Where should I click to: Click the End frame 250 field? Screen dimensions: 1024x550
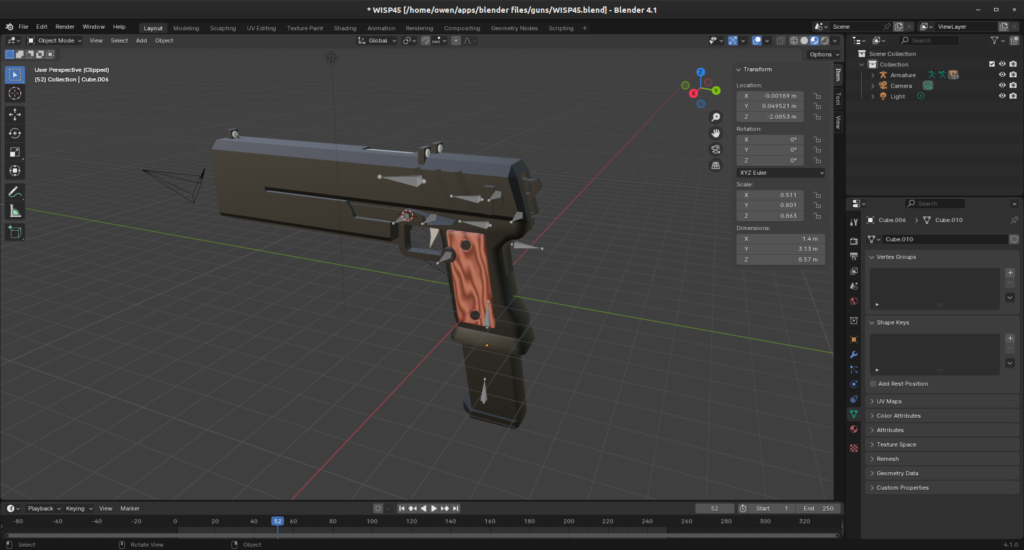point(818,508)
